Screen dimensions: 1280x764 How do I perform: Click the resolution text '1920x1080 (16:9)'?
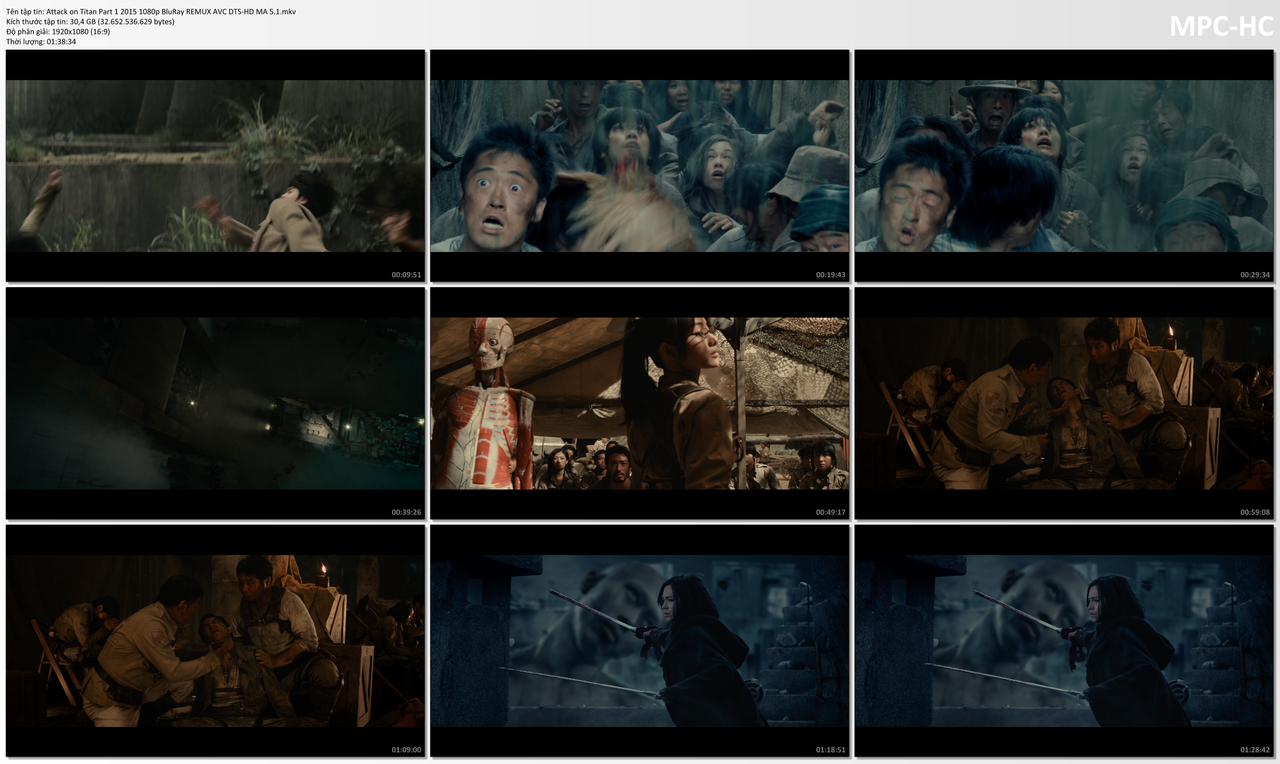point(81,31)
